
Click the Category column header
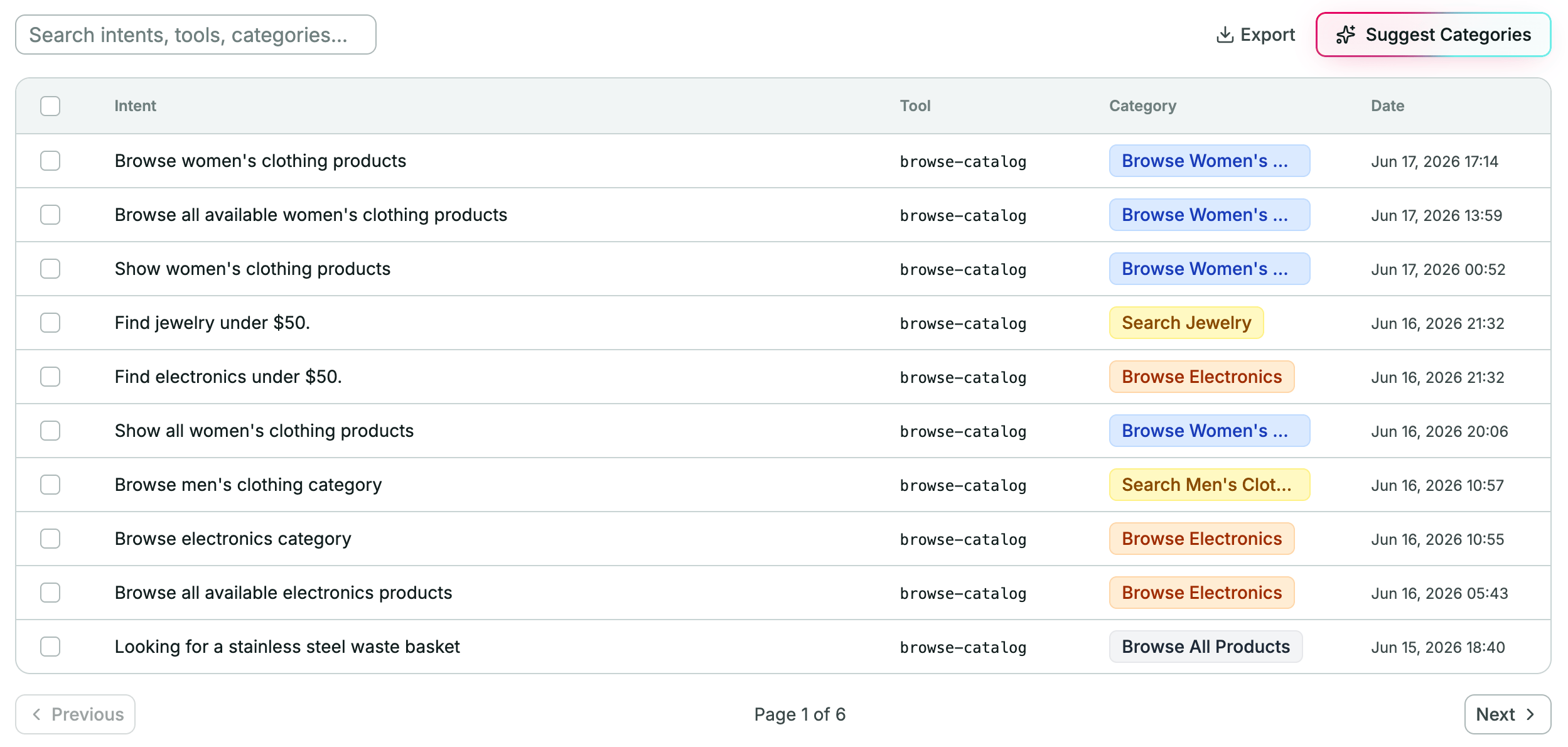[1142, 106]
